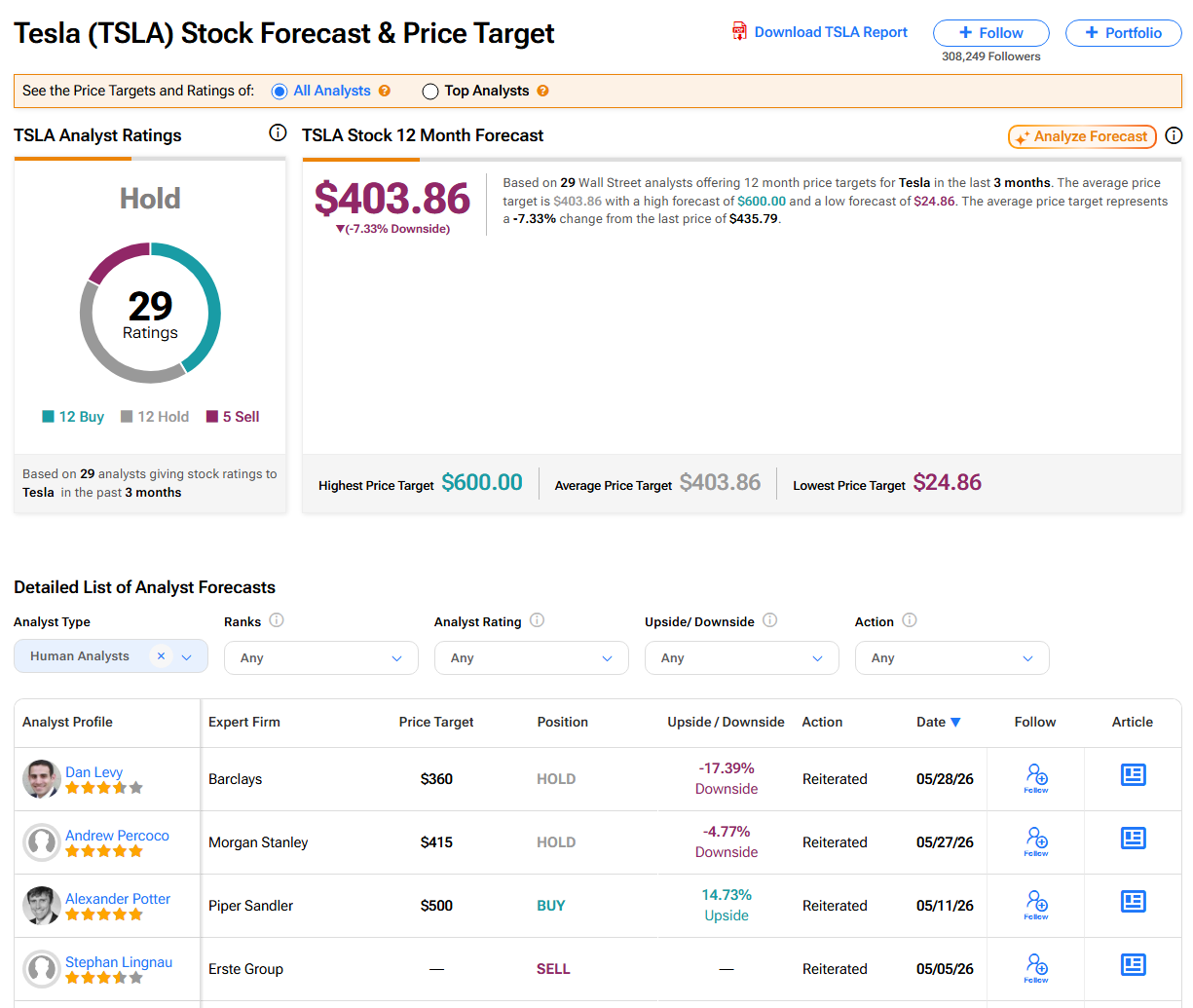This screenshot has width=1193, height=1008.
Task: Click the 12 Buy legend swatch
Action: pos(48,417)
